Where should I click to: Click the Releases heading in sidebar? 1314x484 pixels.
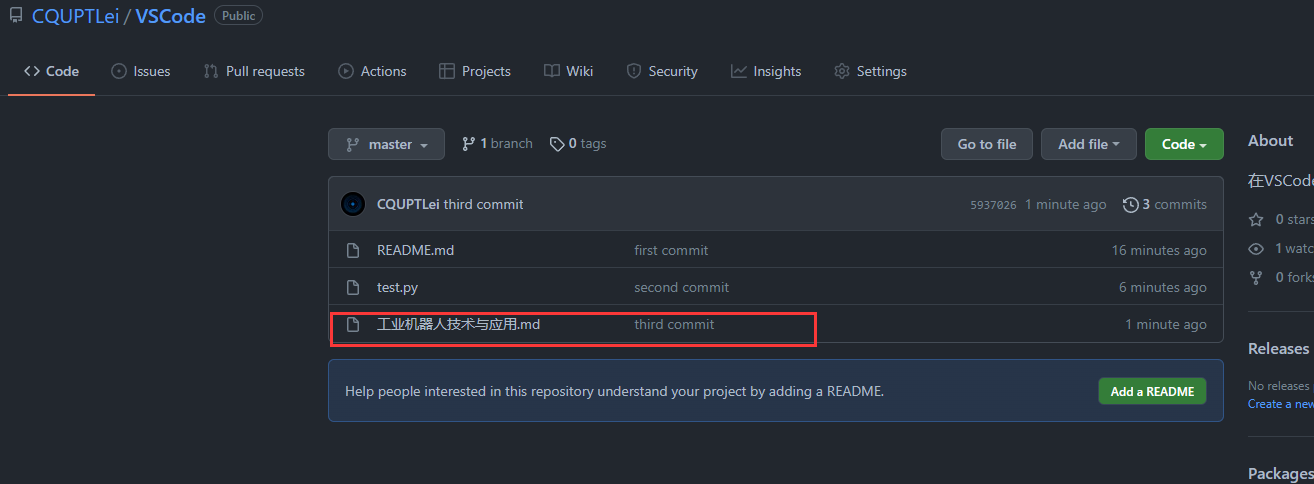tap(1278, 348)
